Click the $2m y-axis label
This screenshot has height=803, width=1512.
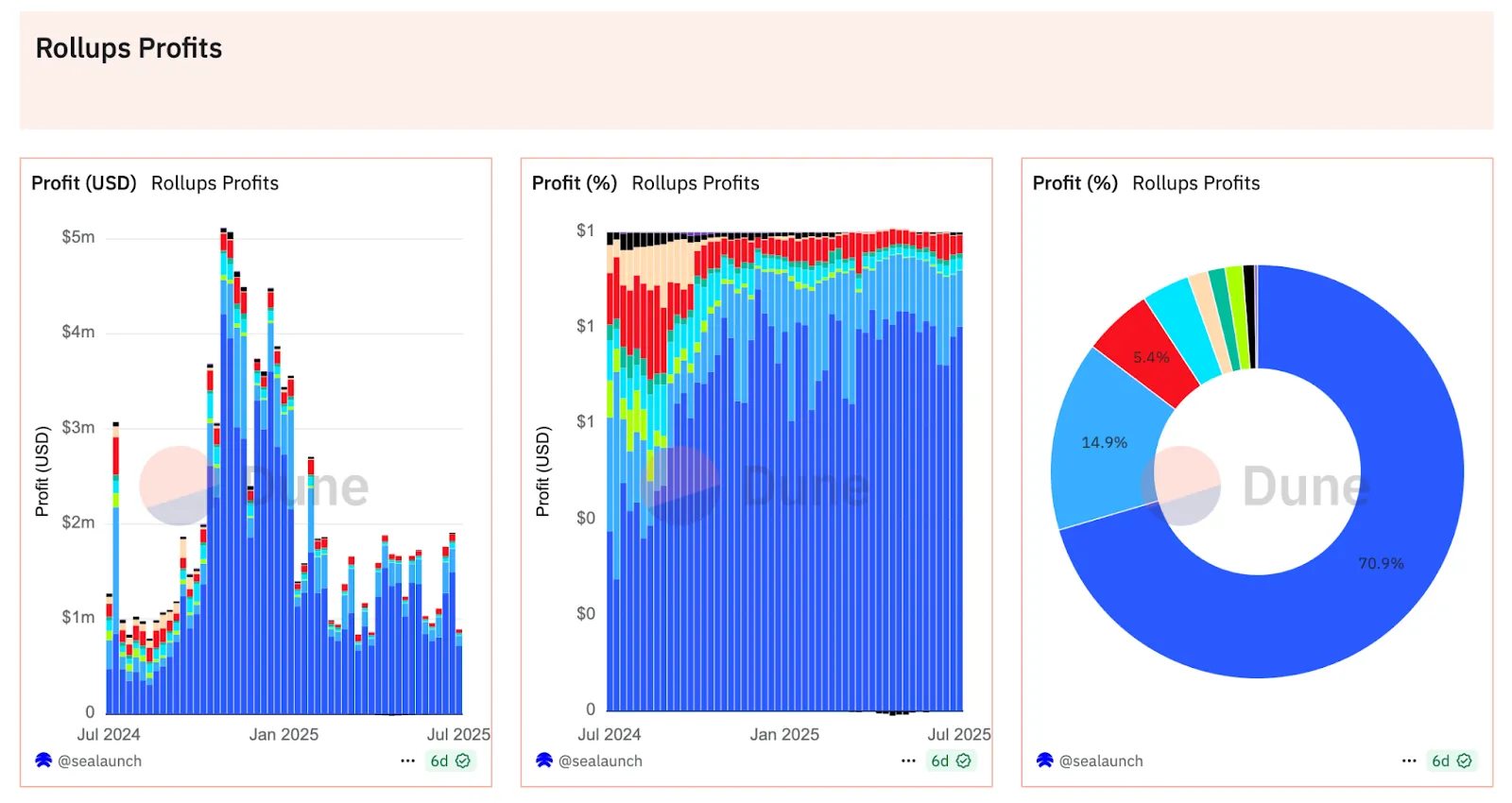tap(78, 522)
